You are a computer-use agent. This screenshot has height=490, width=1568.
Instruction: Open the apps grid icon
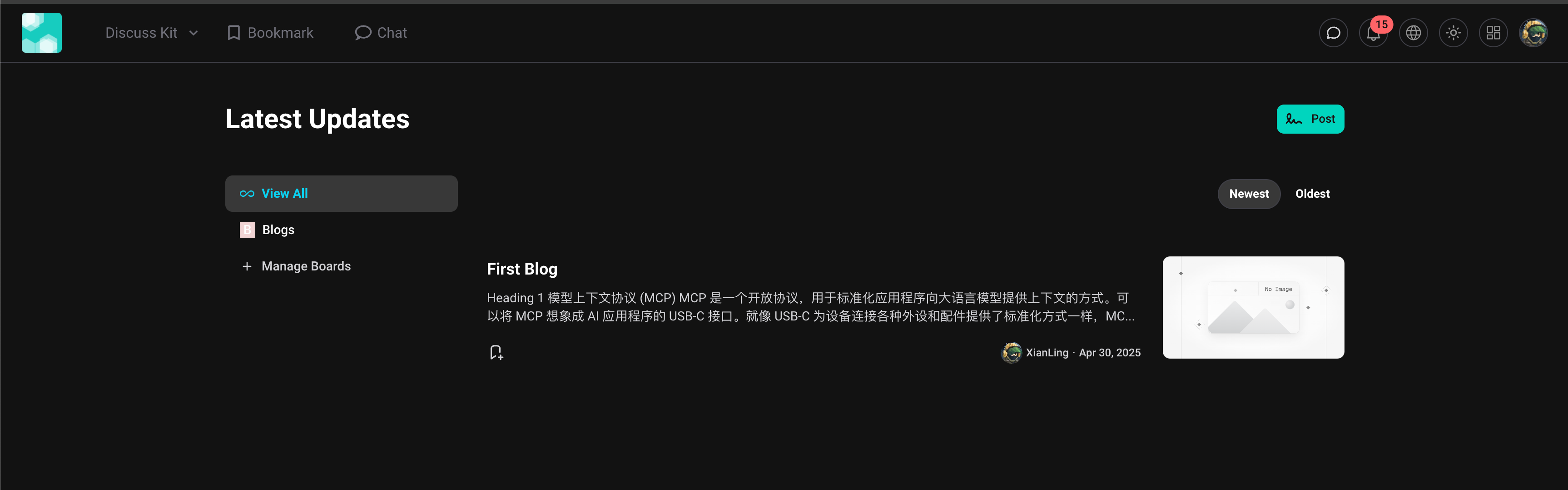pyautogui.click(x=1493, y=33)
